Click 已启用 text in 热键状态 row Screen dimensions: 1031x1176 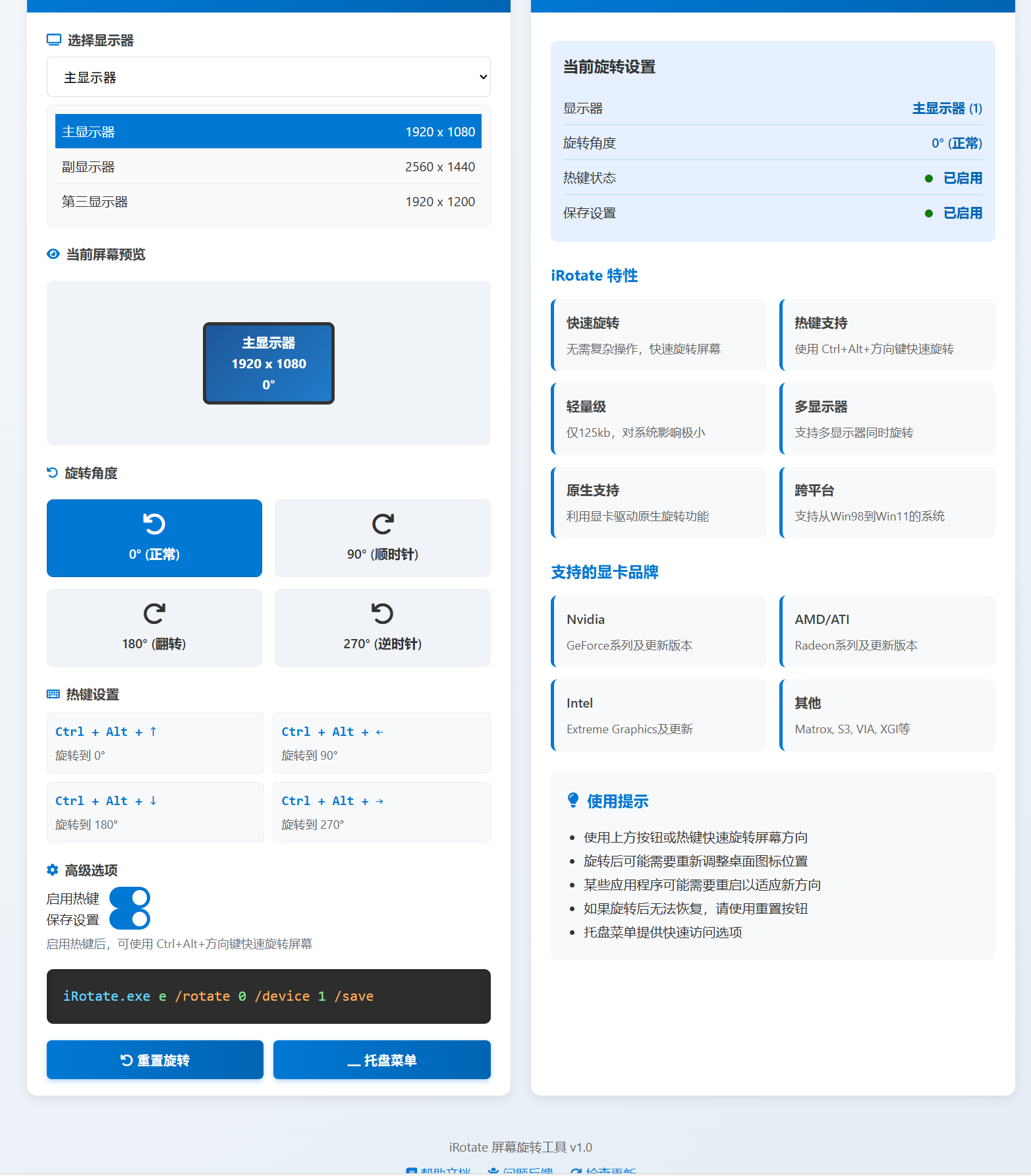pos(962,178)
